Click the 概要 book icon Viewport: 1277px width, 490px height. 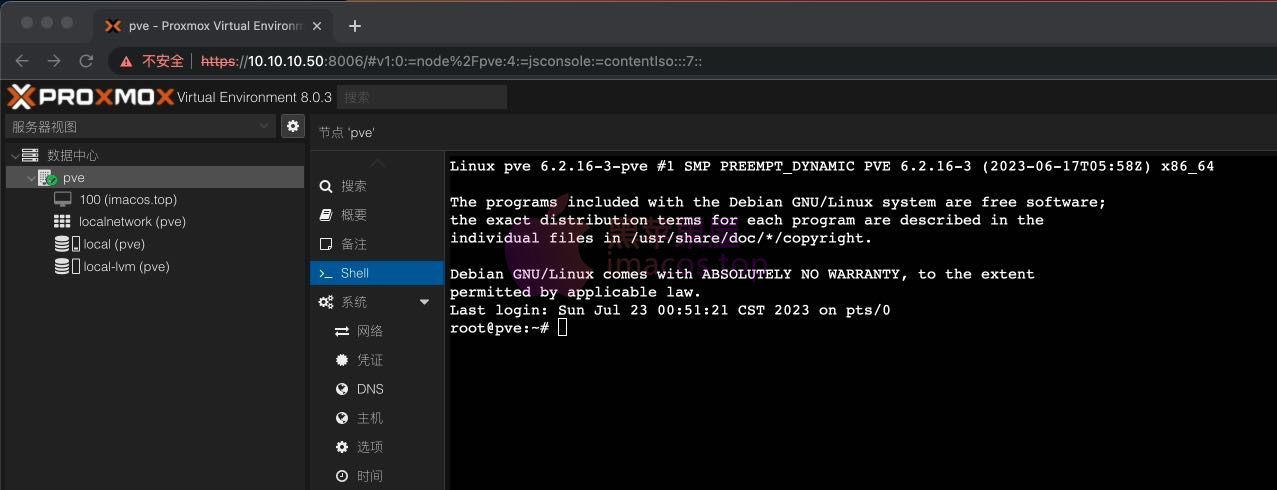pyautogui.click(x=325, y=215)
